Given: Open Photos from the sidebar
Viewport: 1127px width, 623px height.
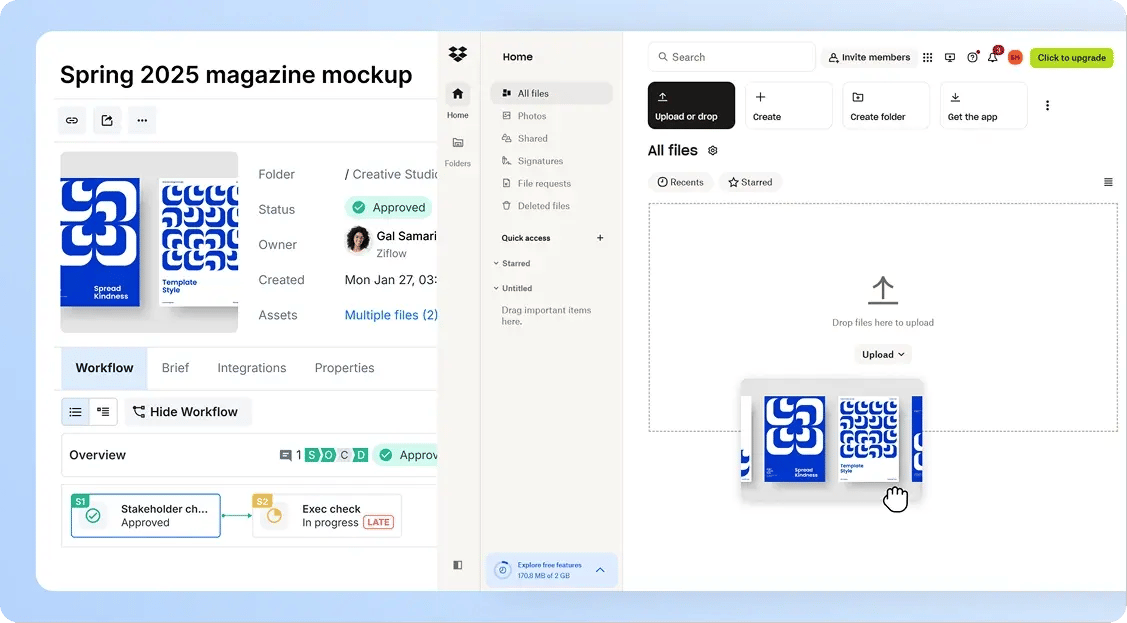Looking at the screenshot, I should tap(534, 115).
